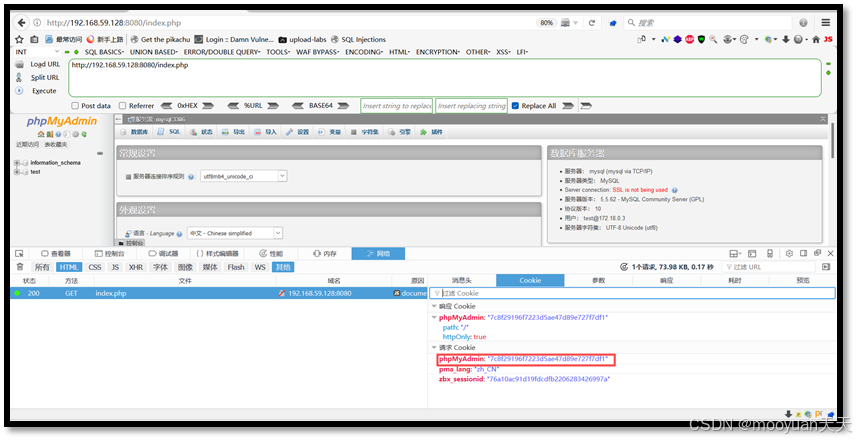
Task: Click the Cookie filter input field
Action: (x=633, y=293)
